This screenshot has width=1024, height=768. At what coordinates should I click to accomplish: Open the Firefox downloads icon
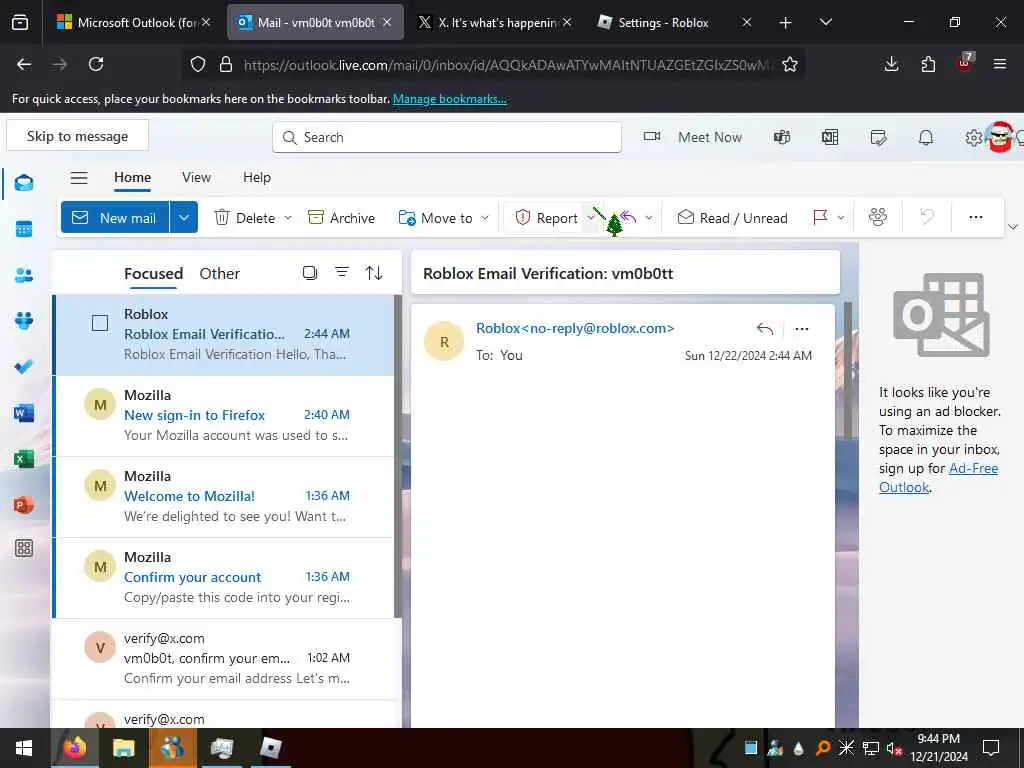point(891,64)
